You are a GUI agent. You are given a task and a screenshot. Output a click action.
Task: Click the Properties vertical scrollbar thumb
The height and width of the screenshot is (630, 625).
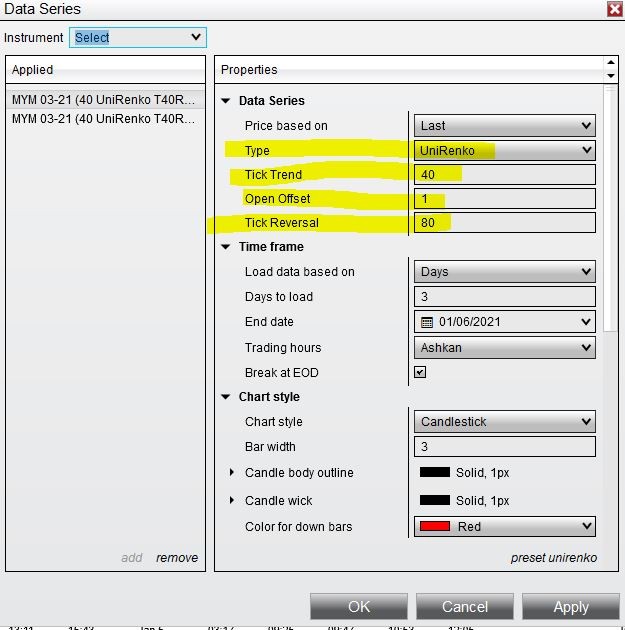point(610,208)
